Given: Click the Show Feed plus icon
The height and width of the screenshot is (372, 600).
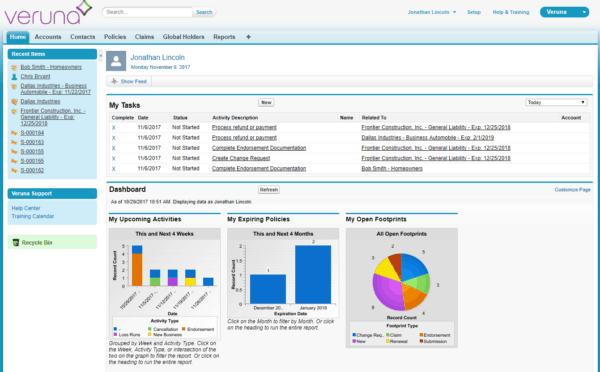Looking at the screenshot, I should (114, 81).
